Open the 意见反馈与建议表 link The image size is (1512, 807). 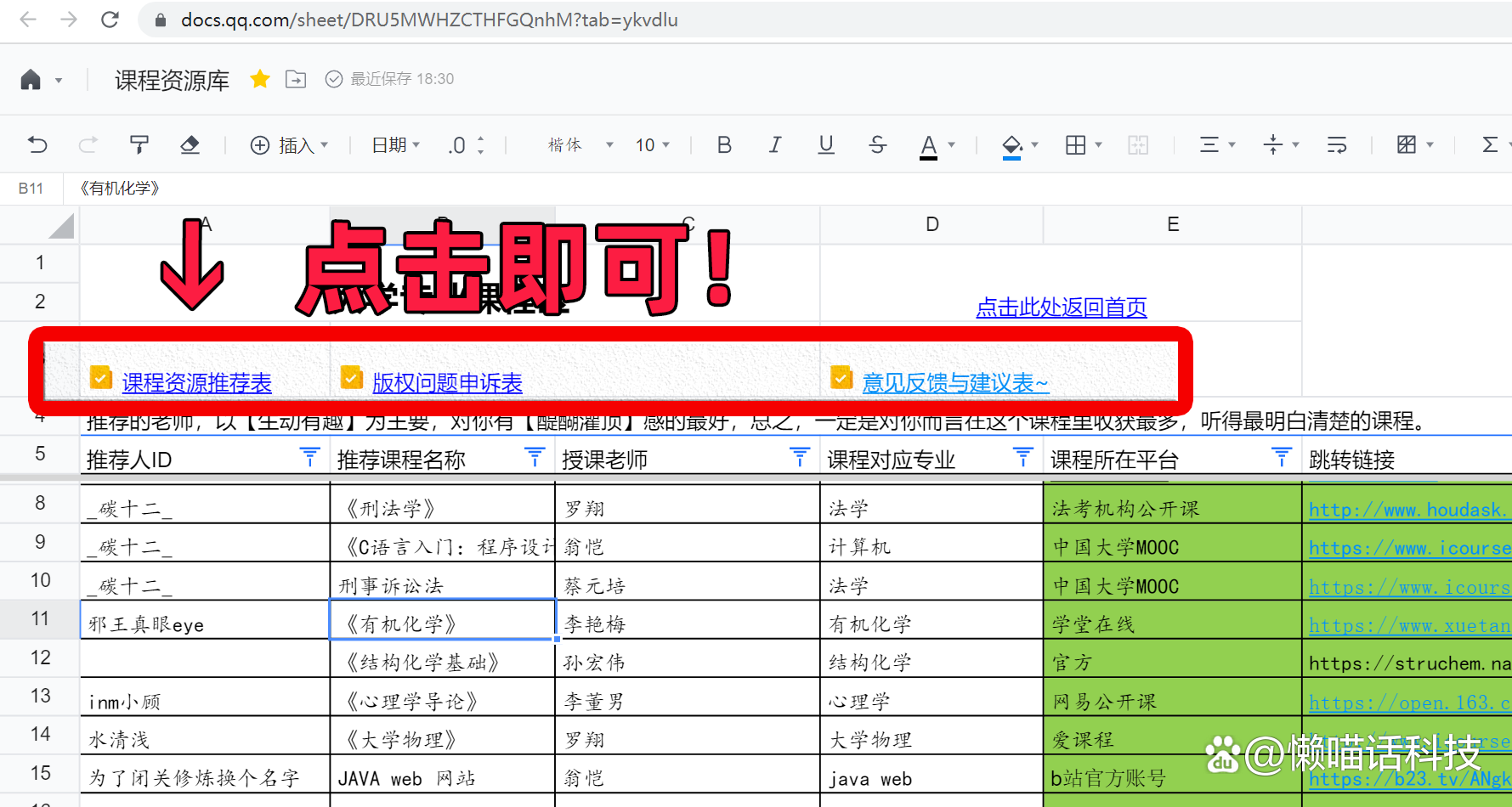tap(955, 382)
